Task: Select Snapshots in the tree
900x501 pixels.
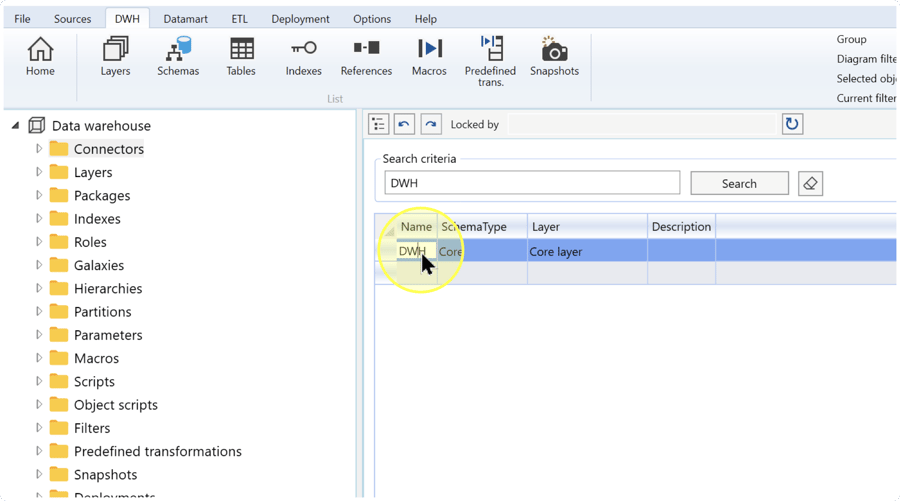Action: point(105,475)
